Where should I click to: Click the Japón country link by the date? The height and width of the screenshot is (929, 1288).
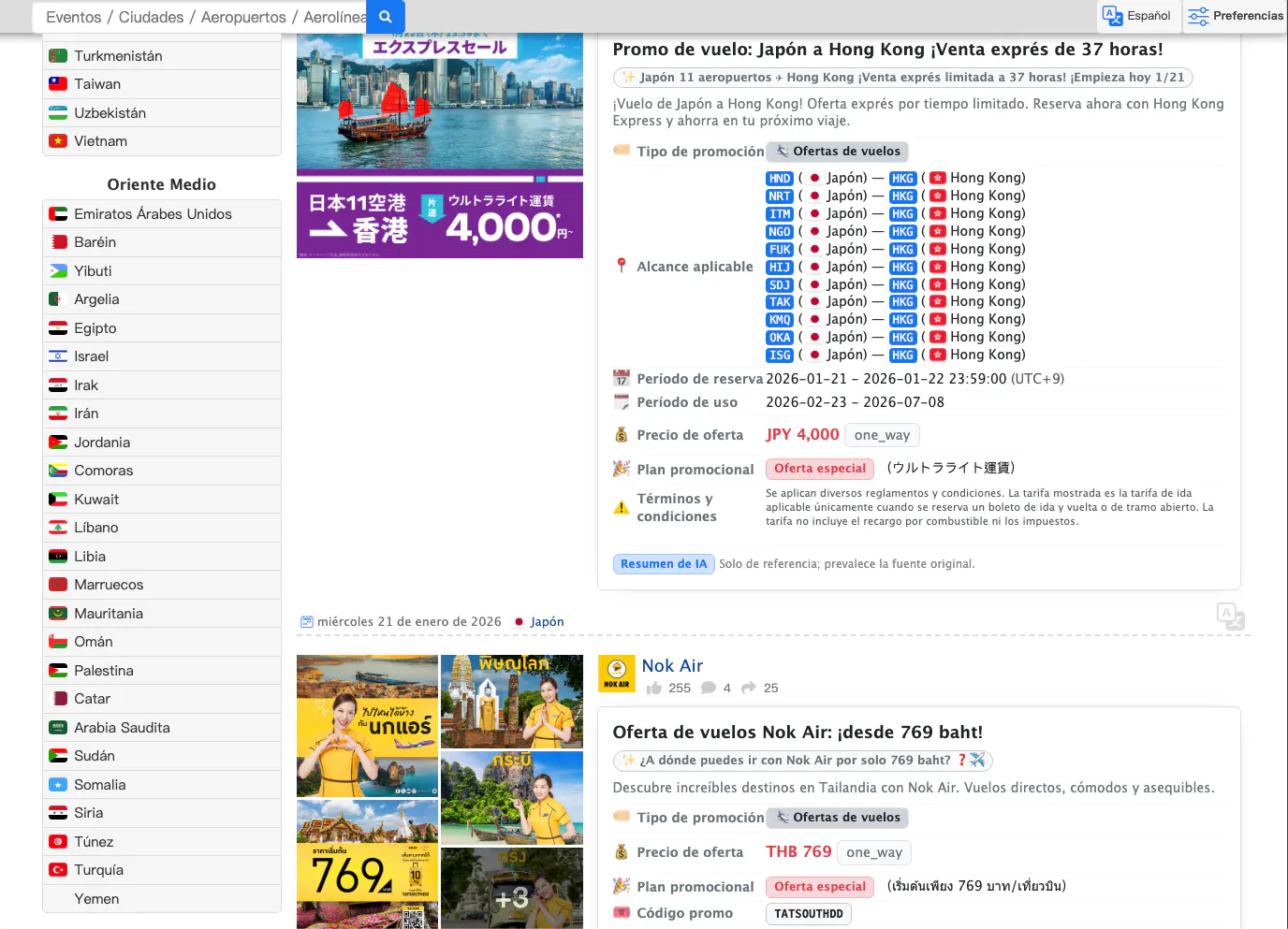(x=547, y=622)
